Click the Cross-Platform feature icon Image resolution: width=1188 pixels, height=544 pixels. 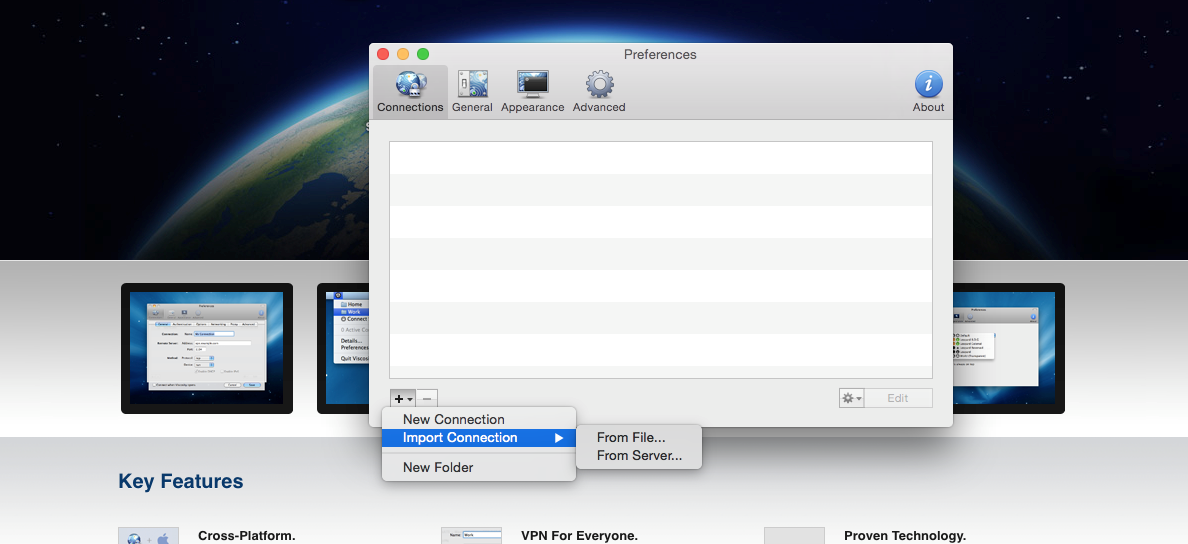point(148,536)
